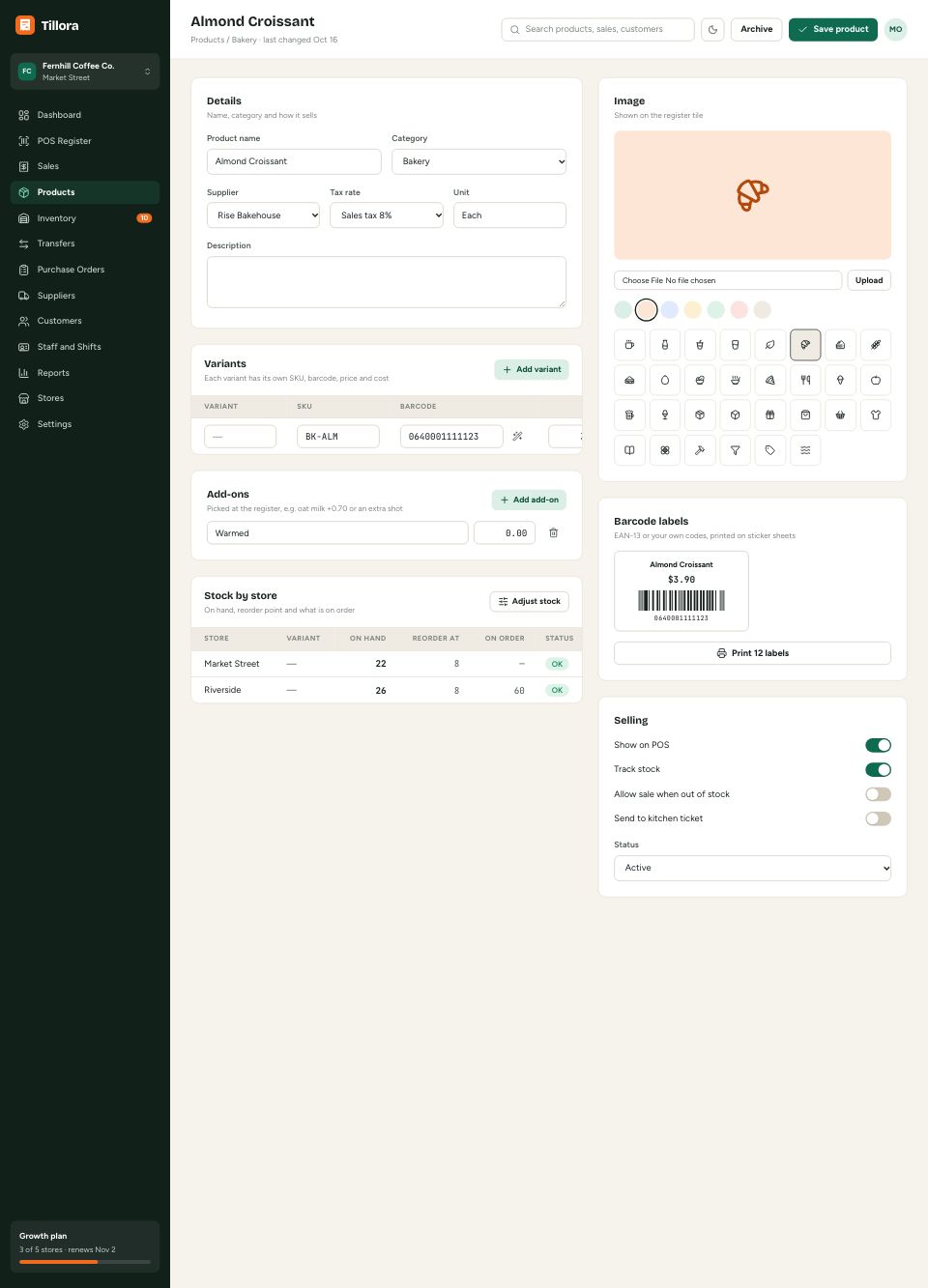This screenshot has height=1288, width=928.
Task: Select the milk bottle tile icon
Action: (x=665, y=345)
